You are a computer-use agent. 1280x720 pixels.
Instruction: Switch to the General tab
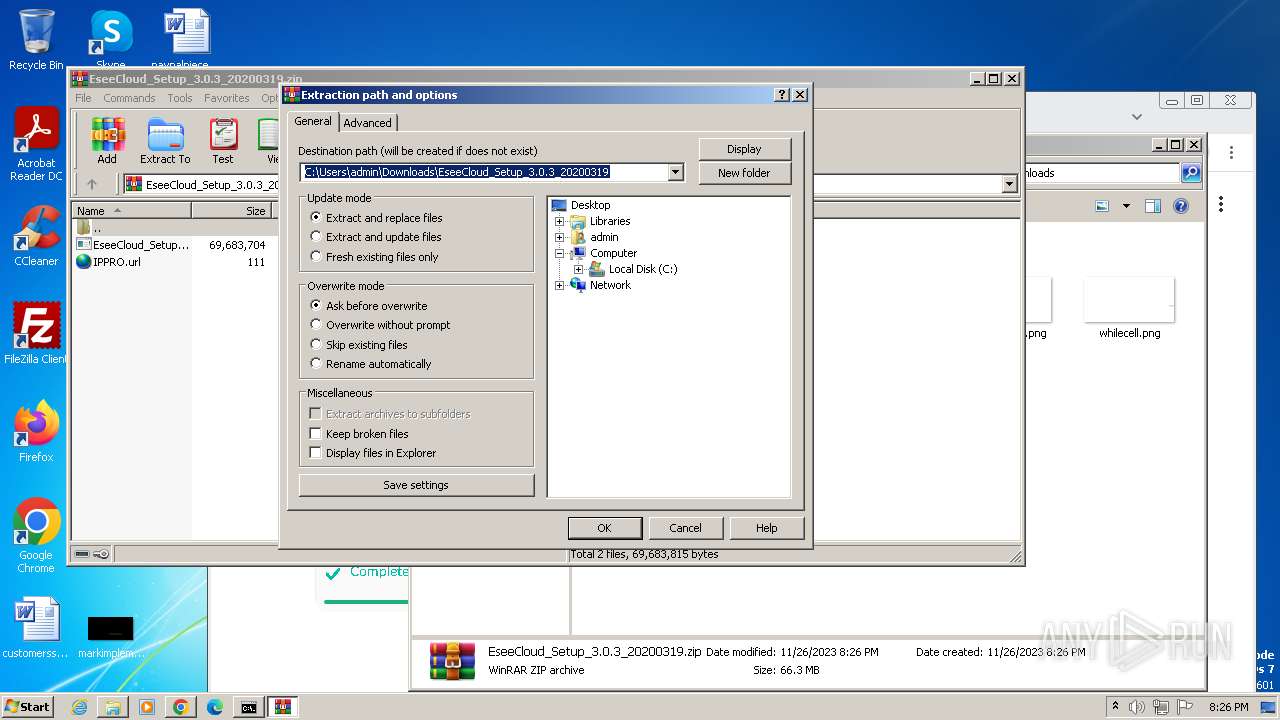[313, 121]
